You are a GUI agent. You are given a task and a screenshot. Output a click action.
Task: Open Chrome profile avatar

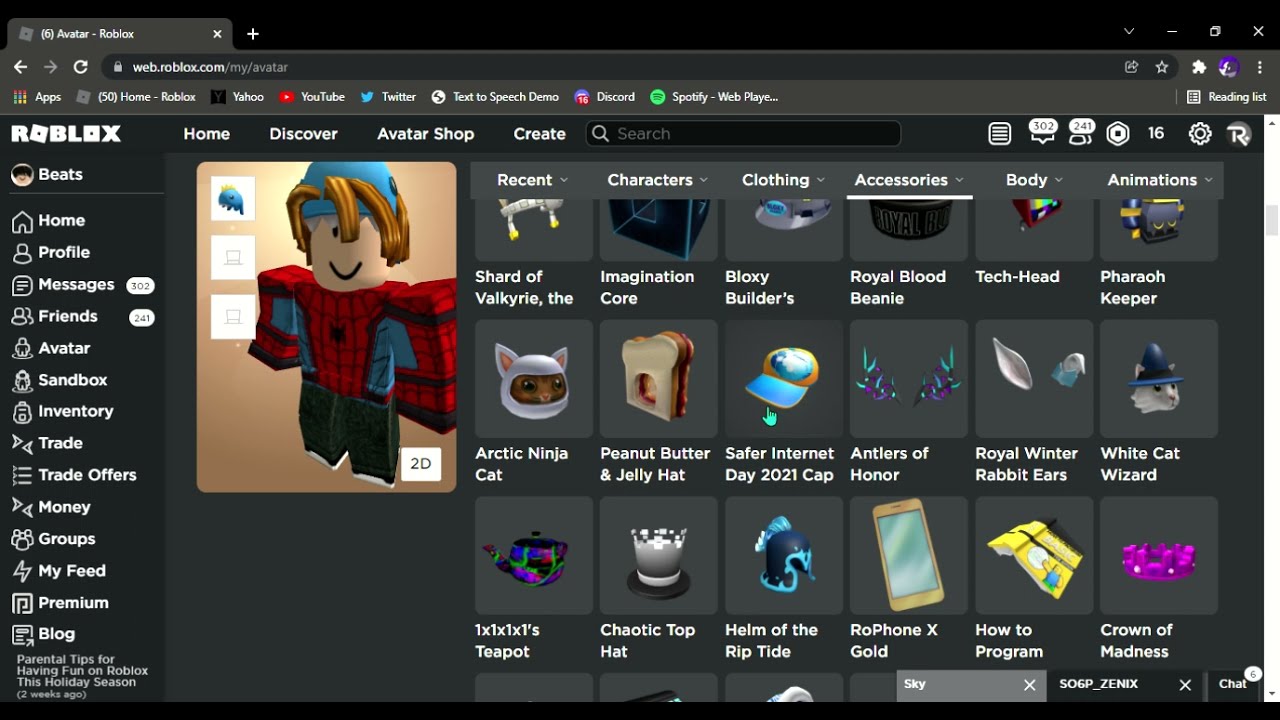click(1229, 67)
